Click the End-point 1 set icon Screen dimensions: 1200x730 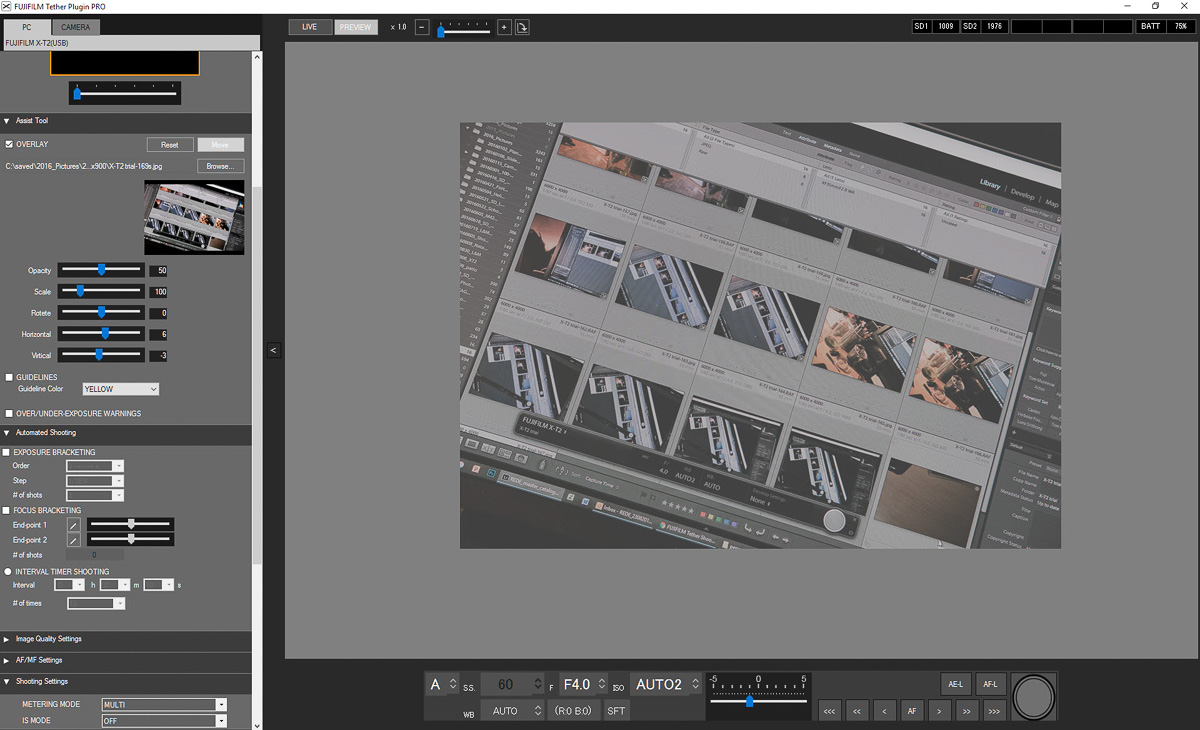pos(74,525)
